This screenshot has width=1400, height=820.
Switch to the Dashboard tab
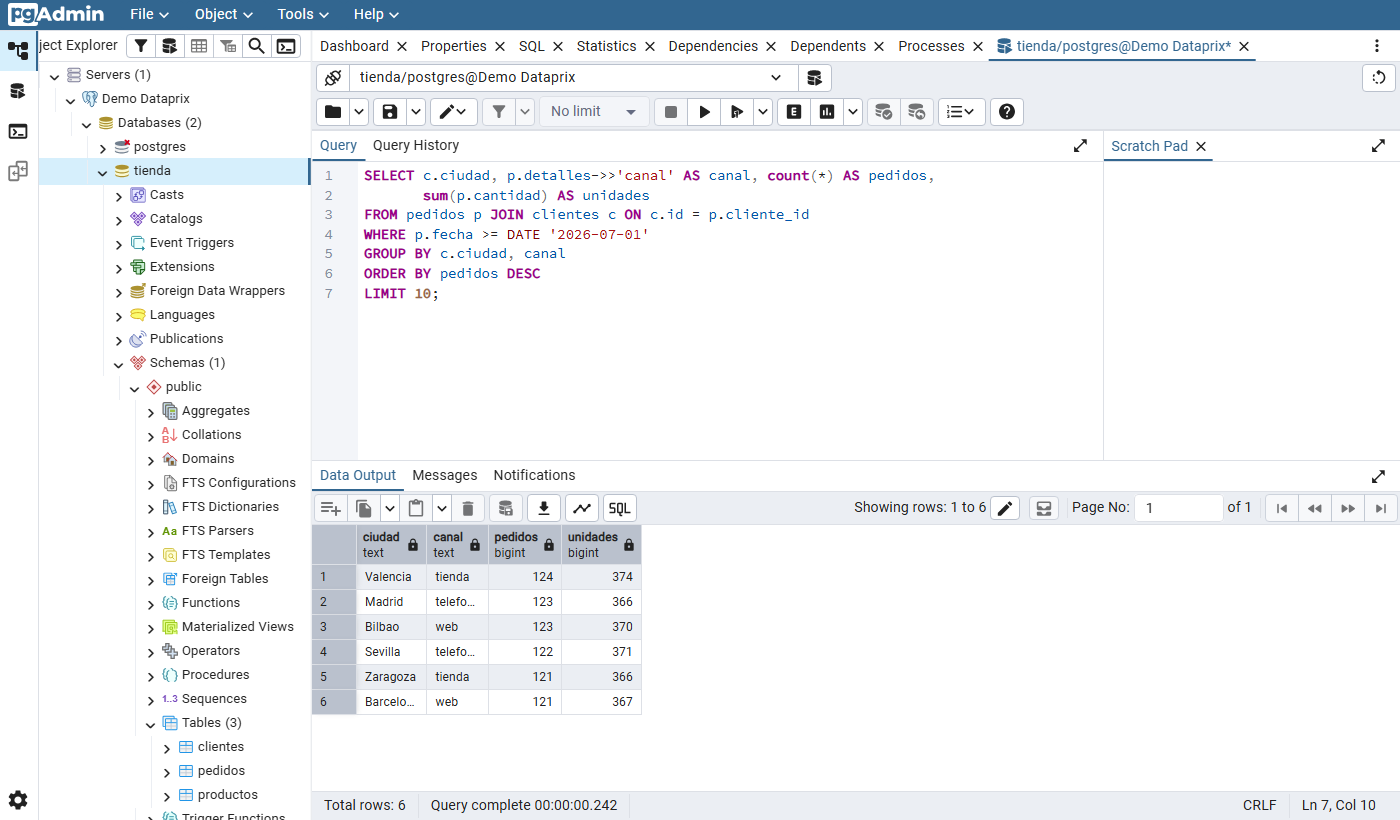coord(354,46)
